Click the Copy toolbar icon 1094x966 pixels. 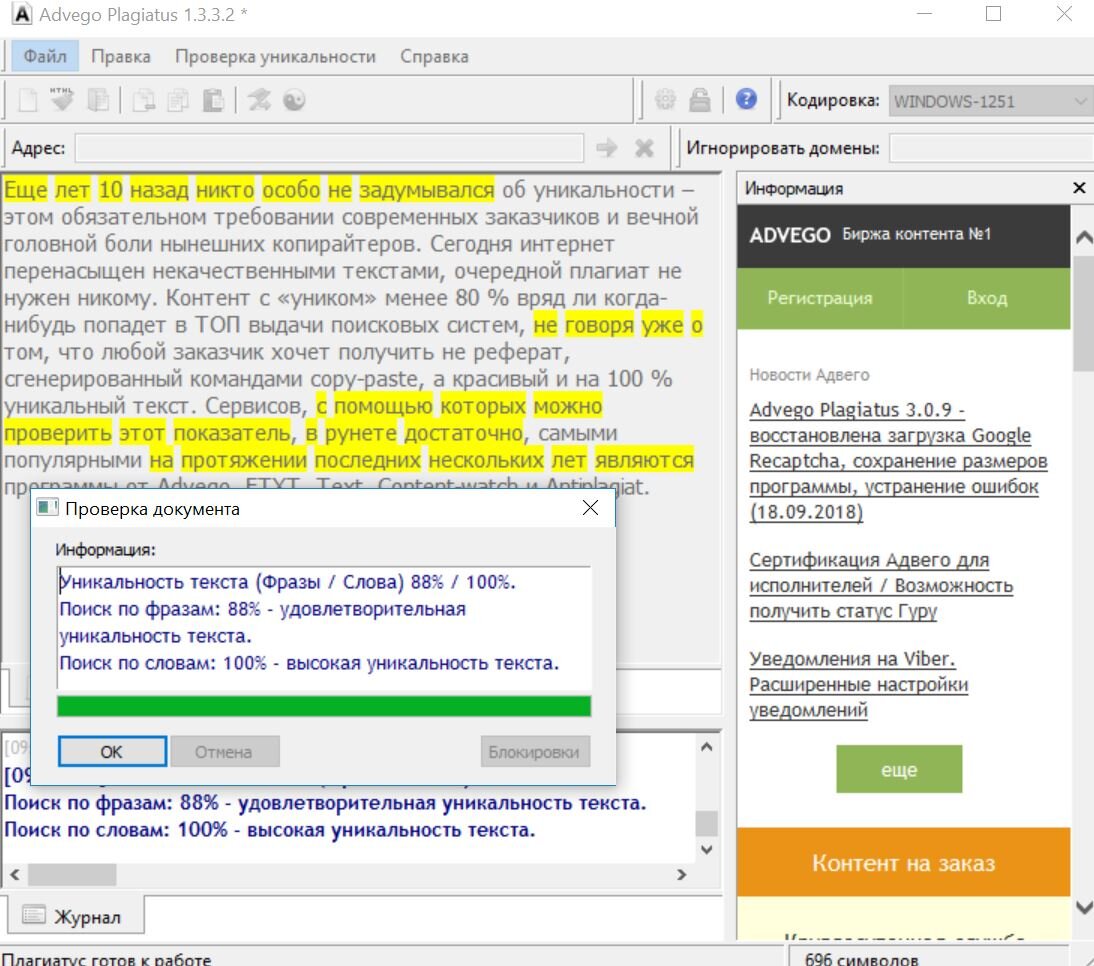pos(178,100)
